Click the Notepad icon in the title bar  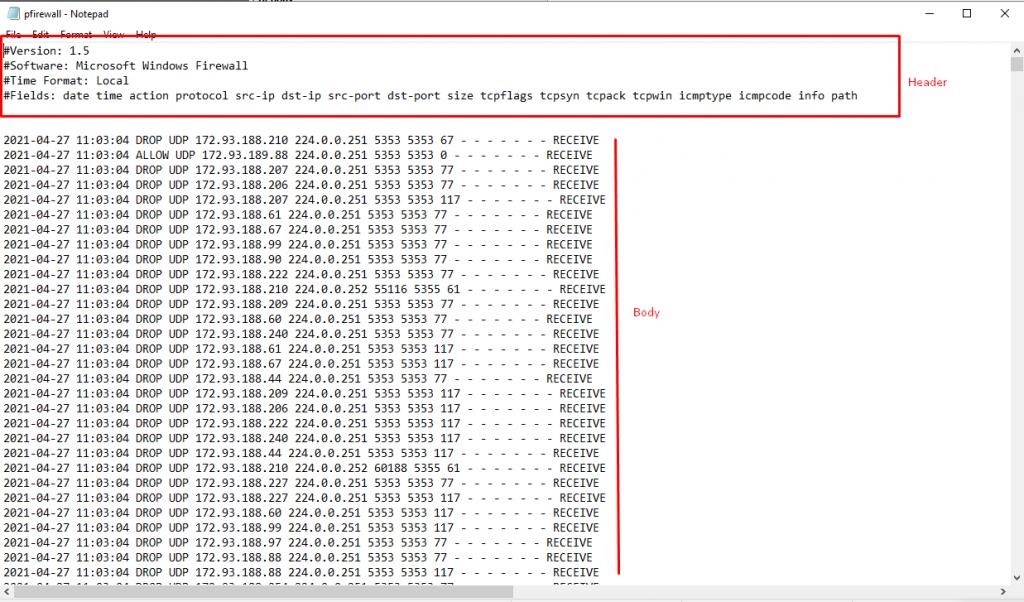(13, 14)
